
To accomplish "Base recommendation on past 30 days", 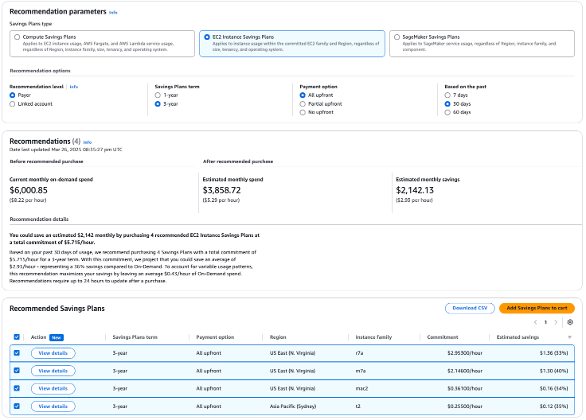I will pos(447,104).
